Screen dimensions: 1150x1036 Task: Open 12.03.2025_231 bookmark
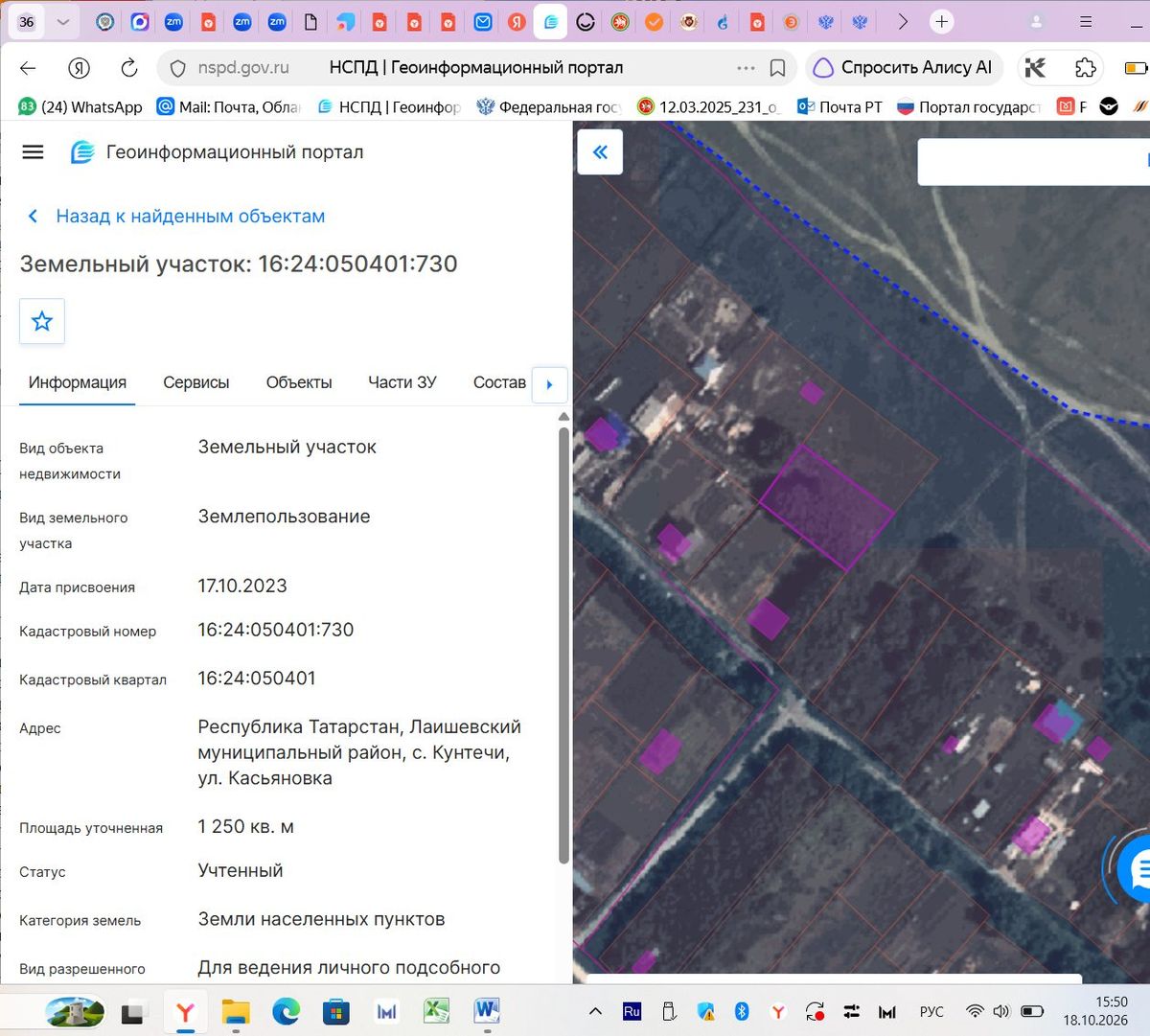tap(709, 107)
